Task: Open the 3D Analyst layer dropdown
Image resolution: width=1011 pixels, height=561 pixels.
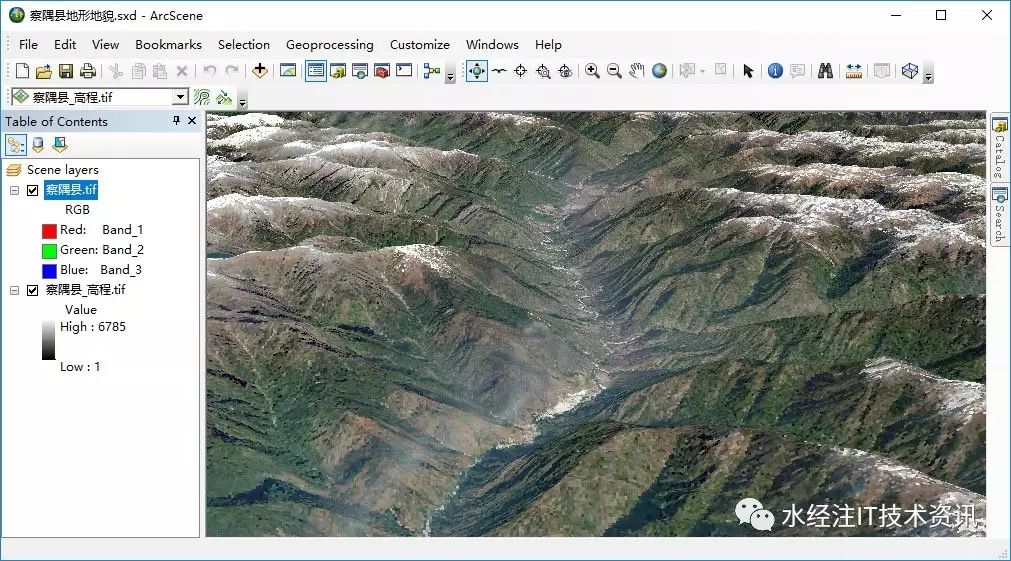Action: [181, 97]
